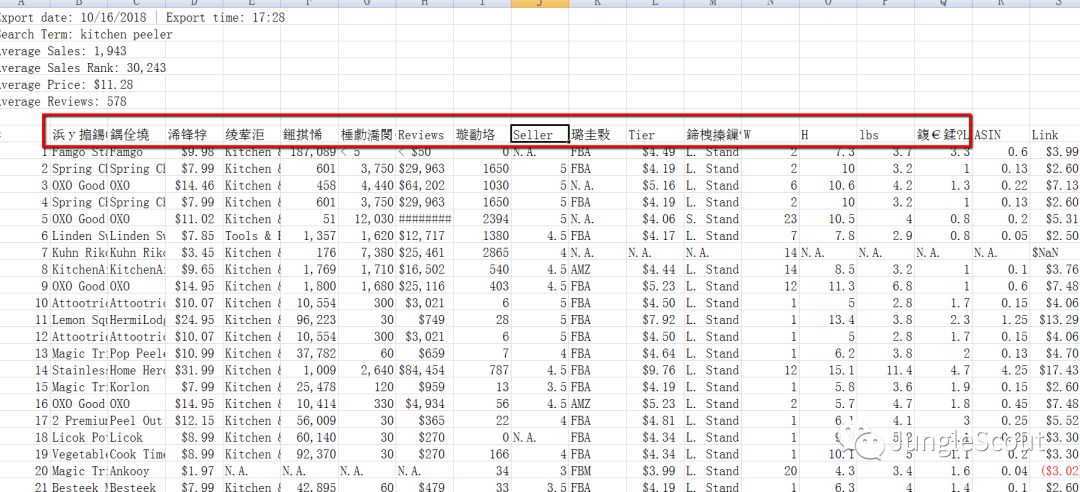Click the 'Average Sales Rank: 30,243' cell
The height and width of the screenshot is (492, 1080).
83,68
